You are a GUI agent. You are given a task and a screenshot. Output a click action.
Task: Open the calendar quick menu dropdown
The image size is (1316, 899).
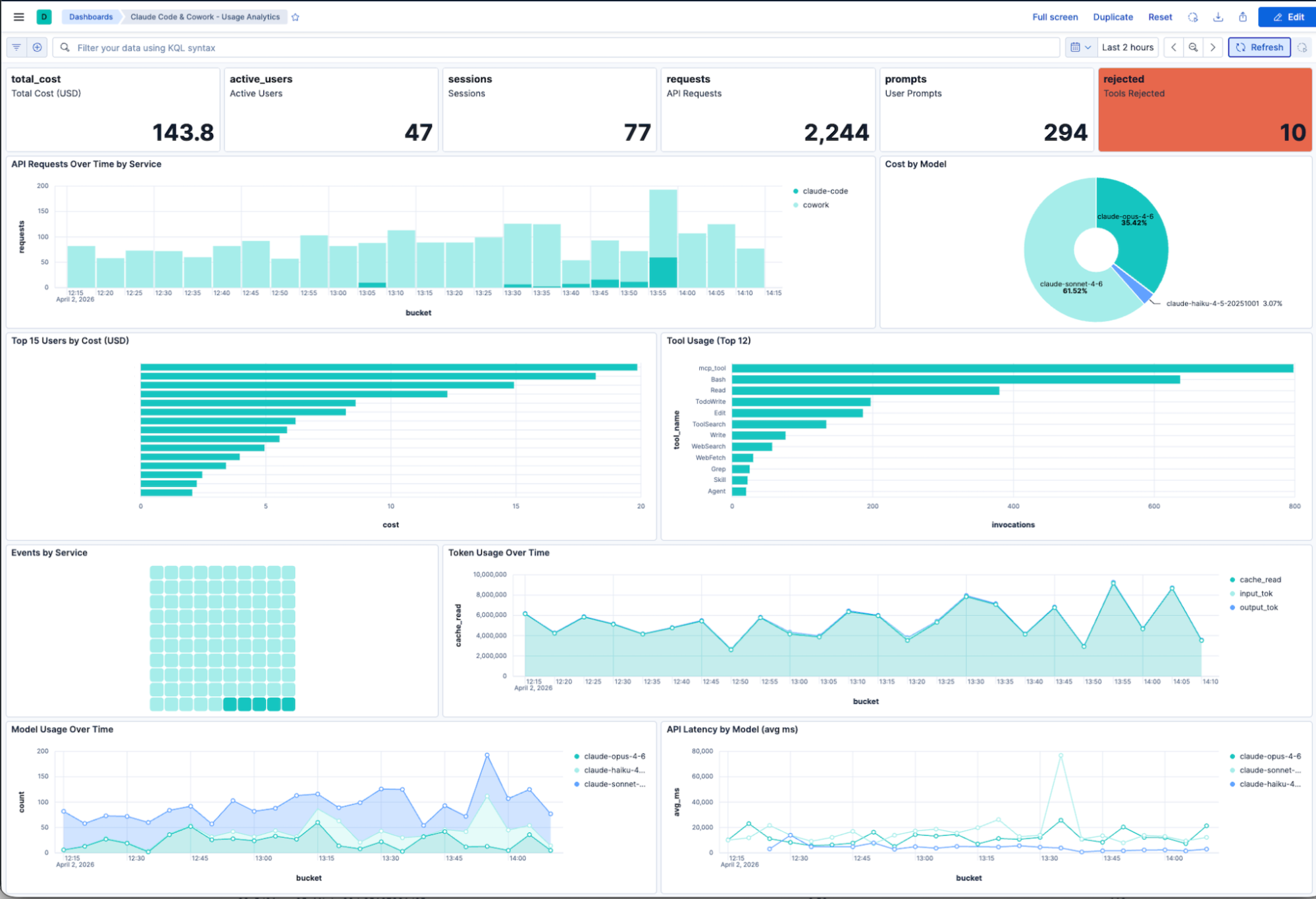[x=1081, y=47]
